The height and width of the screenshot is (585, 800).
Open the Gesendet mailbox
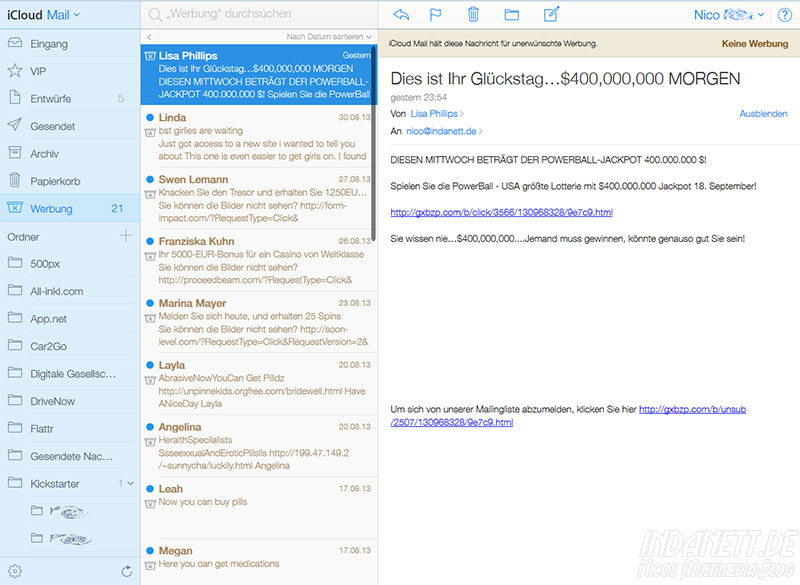[70, 126]
